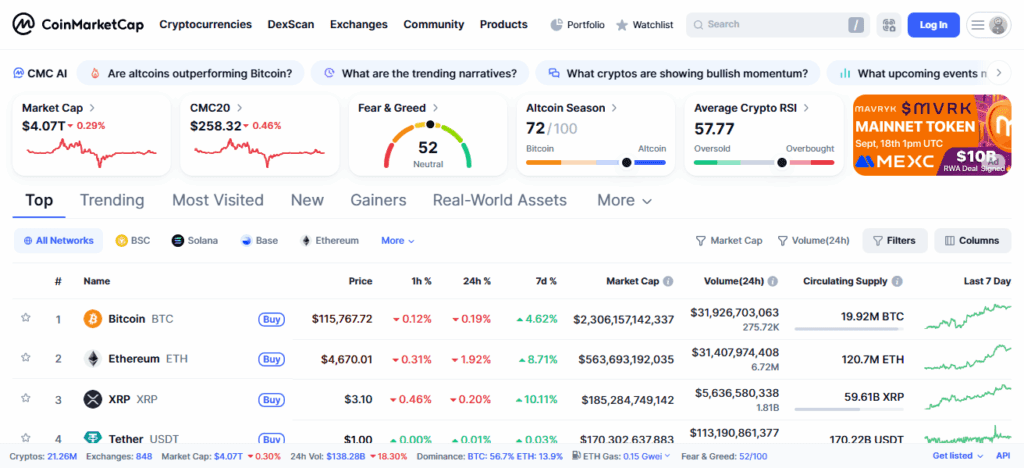Open the Products menu

[x=504, y=25]
